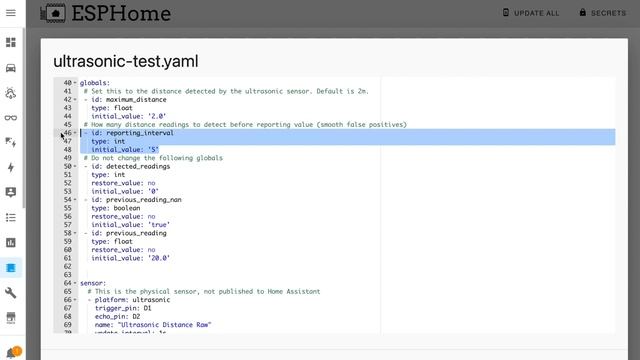The image size is (640, 360).
Task: Open the wrench Developer Tools icon
Action: 11,293
